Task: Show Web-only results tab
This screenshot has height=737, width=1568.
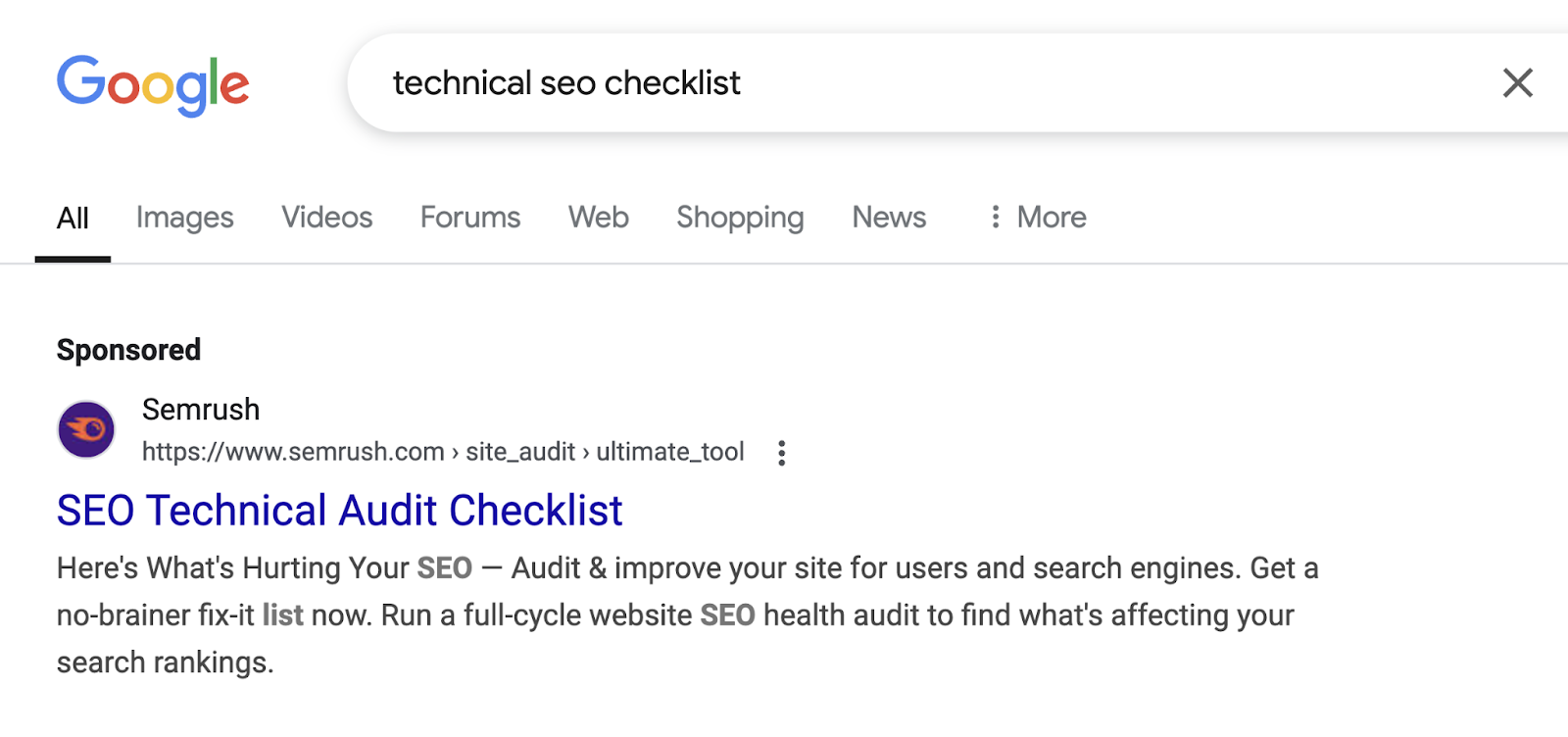Action: (598, 218)
